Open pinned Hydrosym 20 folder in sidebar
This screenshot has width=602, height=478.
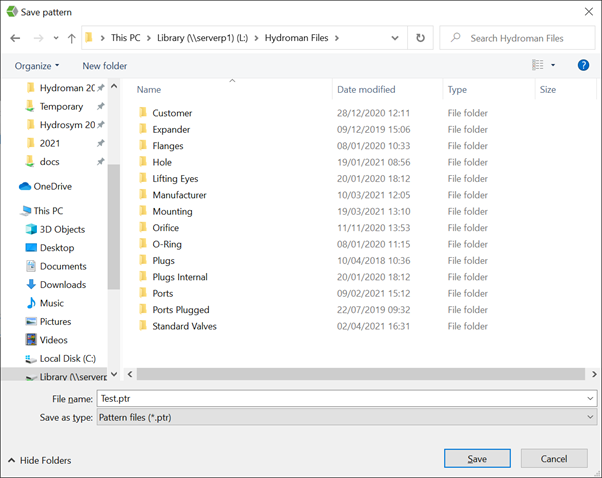[67, 125]
